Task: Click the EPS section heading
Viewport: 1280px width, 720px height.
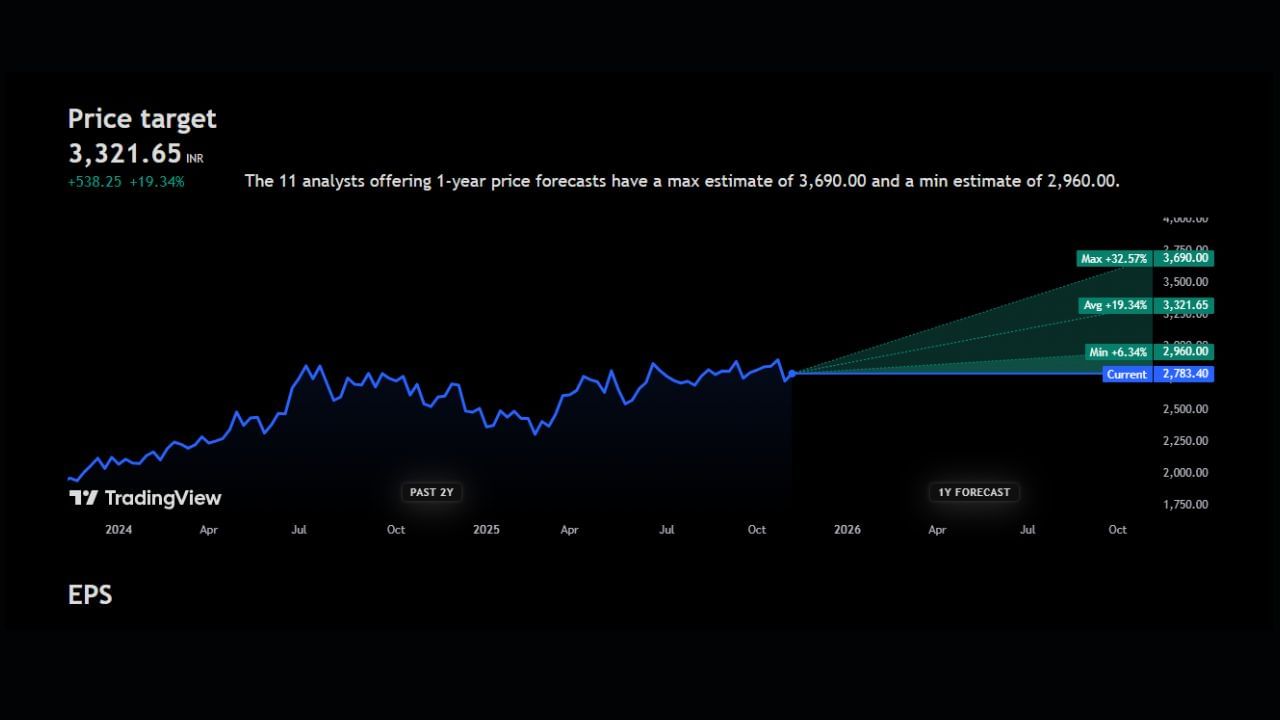Action: pos(90,595)
